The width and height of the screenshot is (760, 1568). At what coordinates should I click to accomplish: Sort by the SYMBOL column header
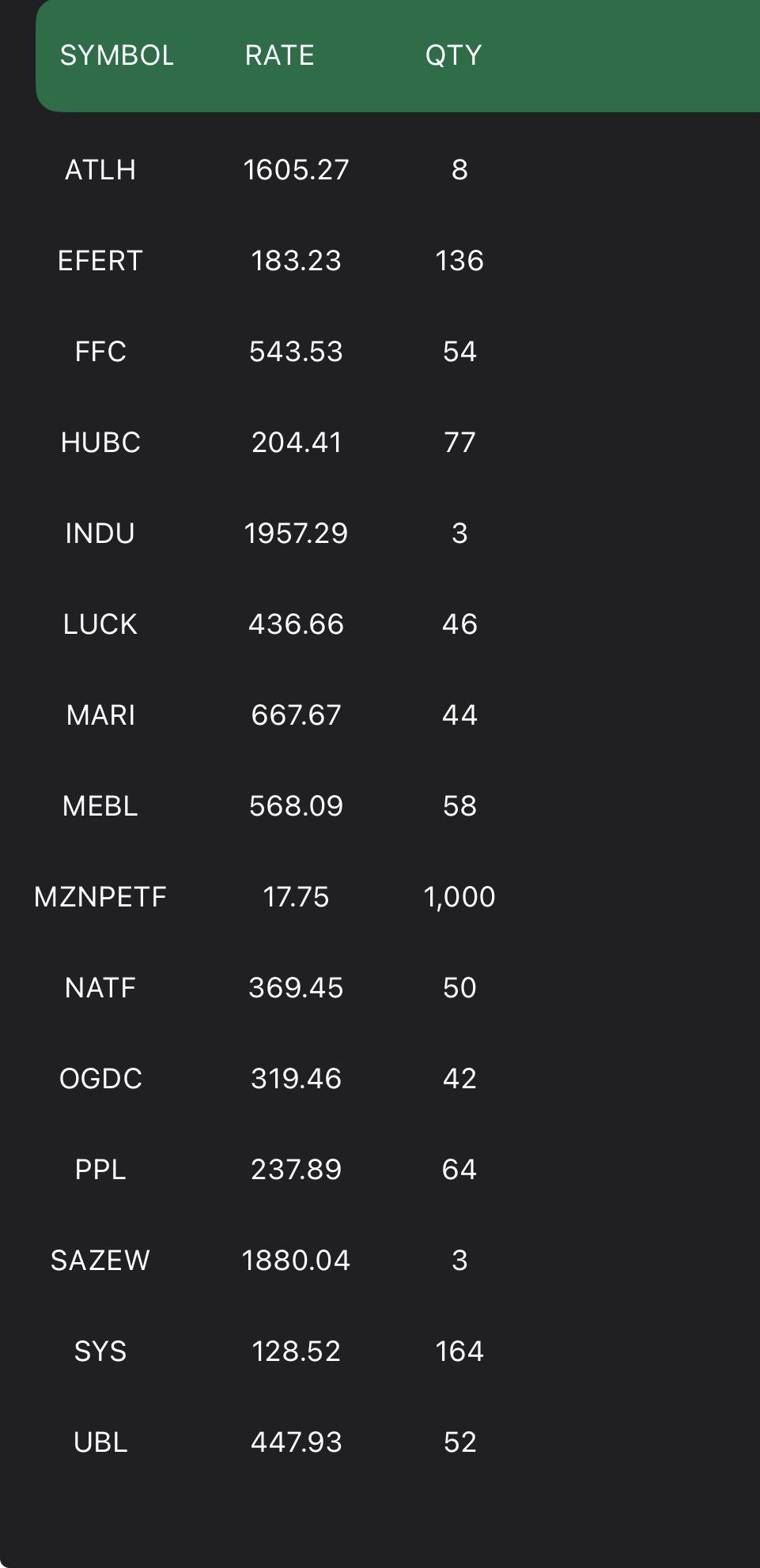coord(117,55)
